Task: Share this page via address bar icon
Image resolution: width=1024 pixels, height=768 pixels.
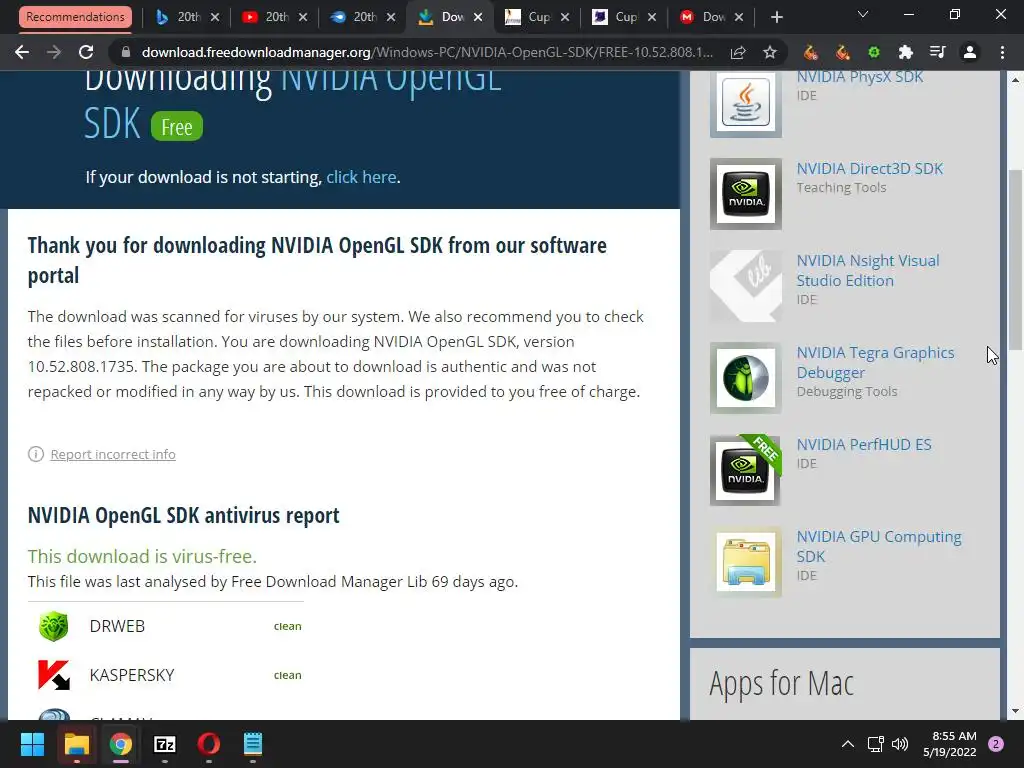Action: coord(738,52)
